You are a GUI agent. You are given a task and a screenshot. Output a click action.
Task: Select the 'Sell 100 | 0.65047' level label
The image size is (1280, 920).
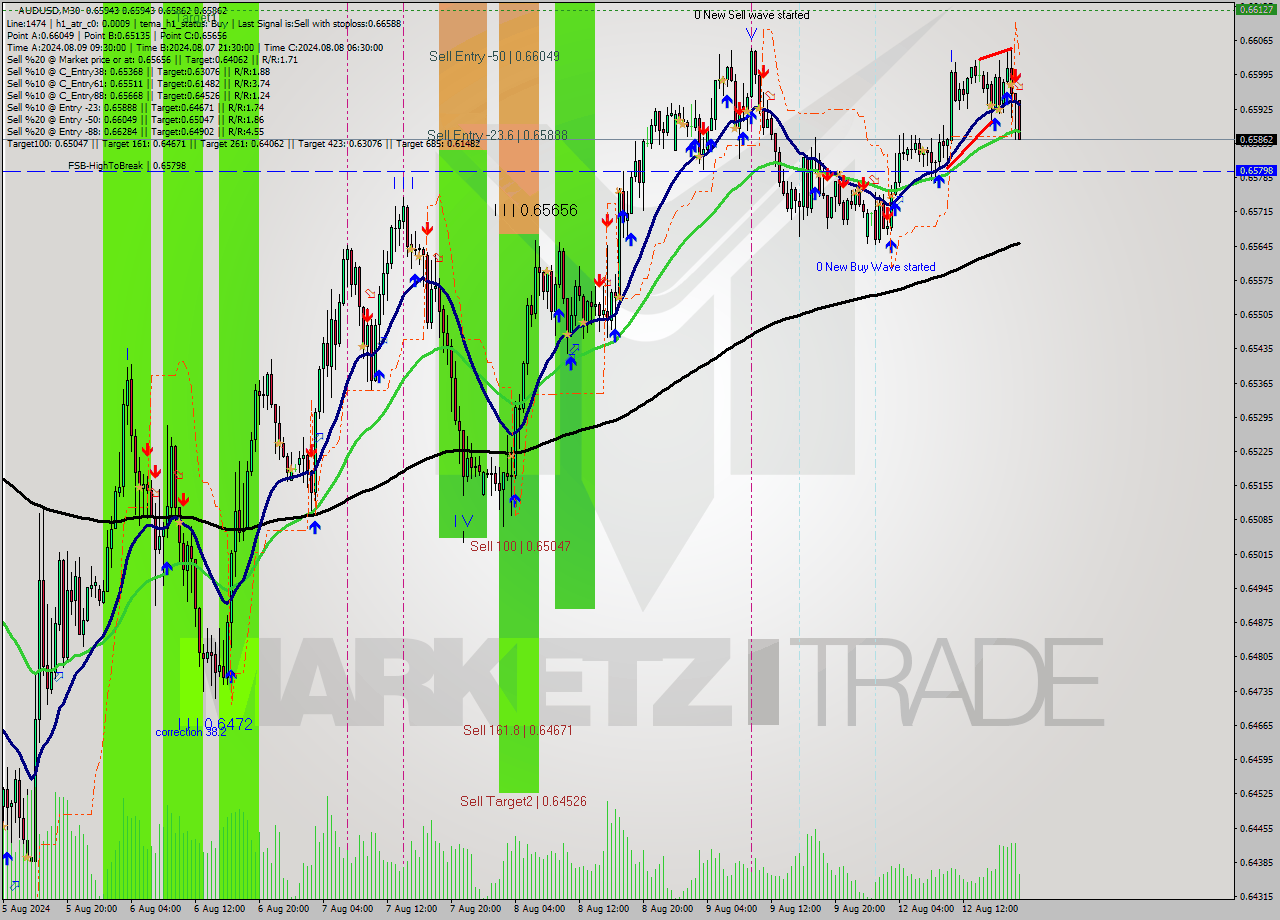pos(520,546)
